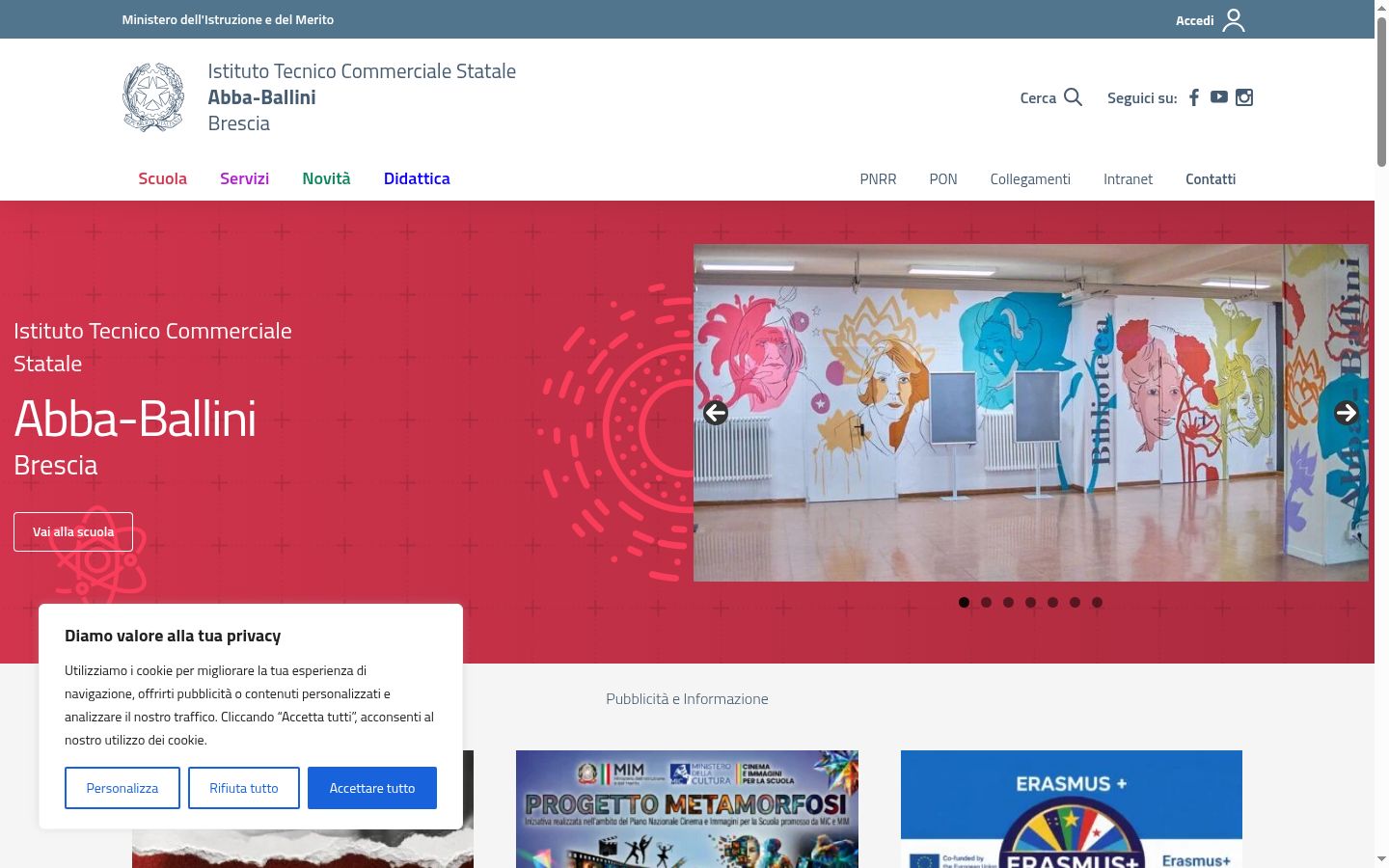Open the Cerca search magnifier icon
Viewport: 1389px width, 868px height.
point(1073,96)
